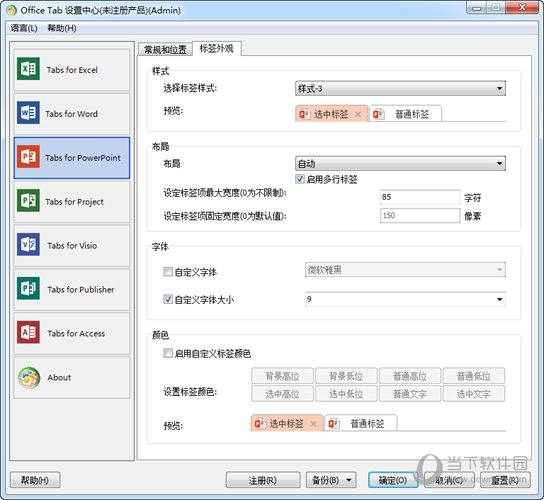Click the 选中低位 color button
Viewport: 544px width, 500px height.
pos(346,394)
